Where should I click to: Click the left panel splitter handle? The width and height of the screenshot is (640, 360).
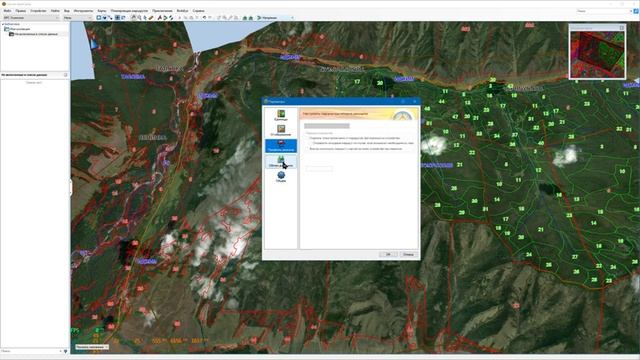[71, 188]
